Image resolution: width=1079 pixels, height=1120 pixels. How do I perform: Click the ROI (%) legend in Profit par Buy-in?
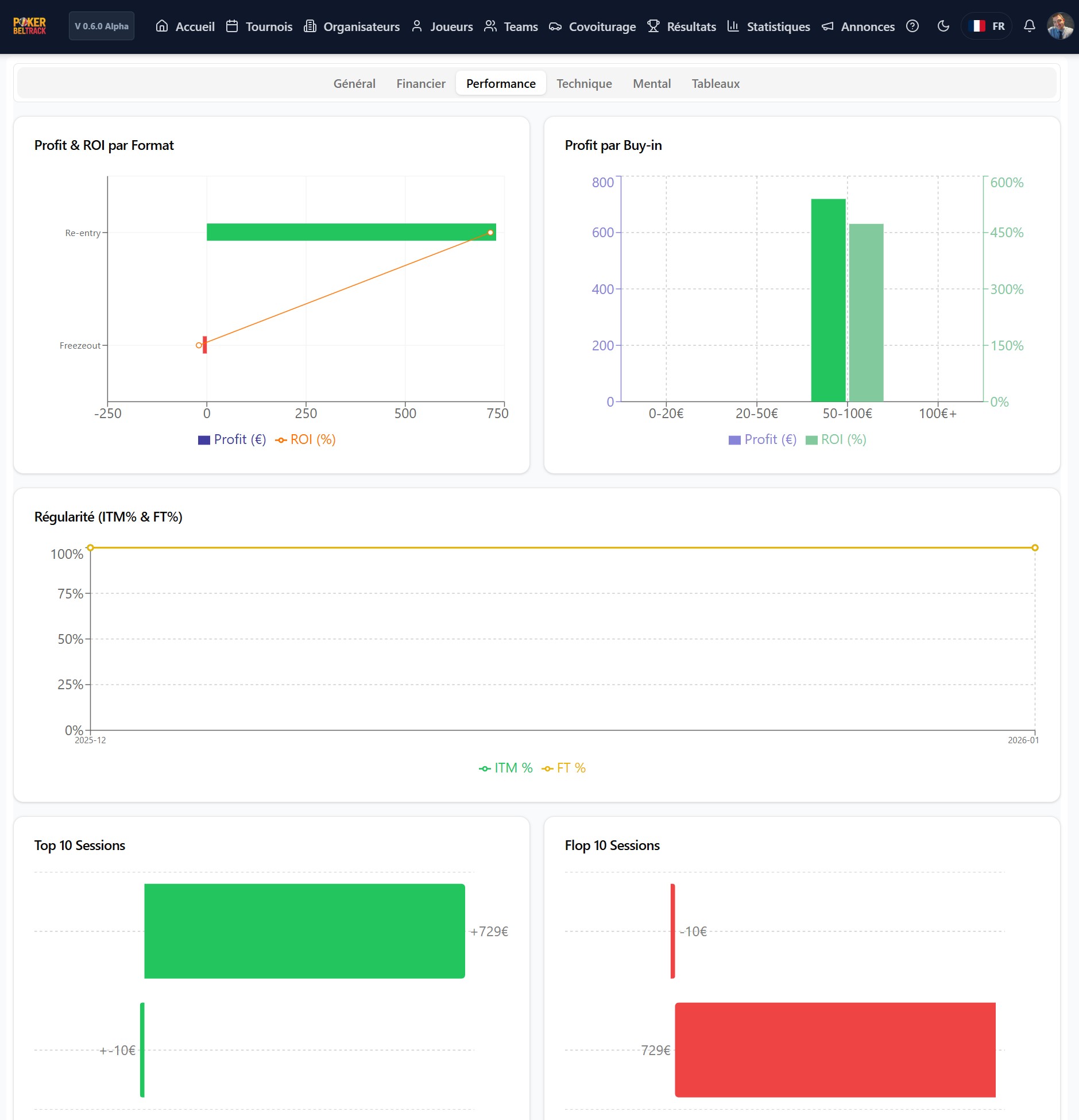(x=836, y=439)
